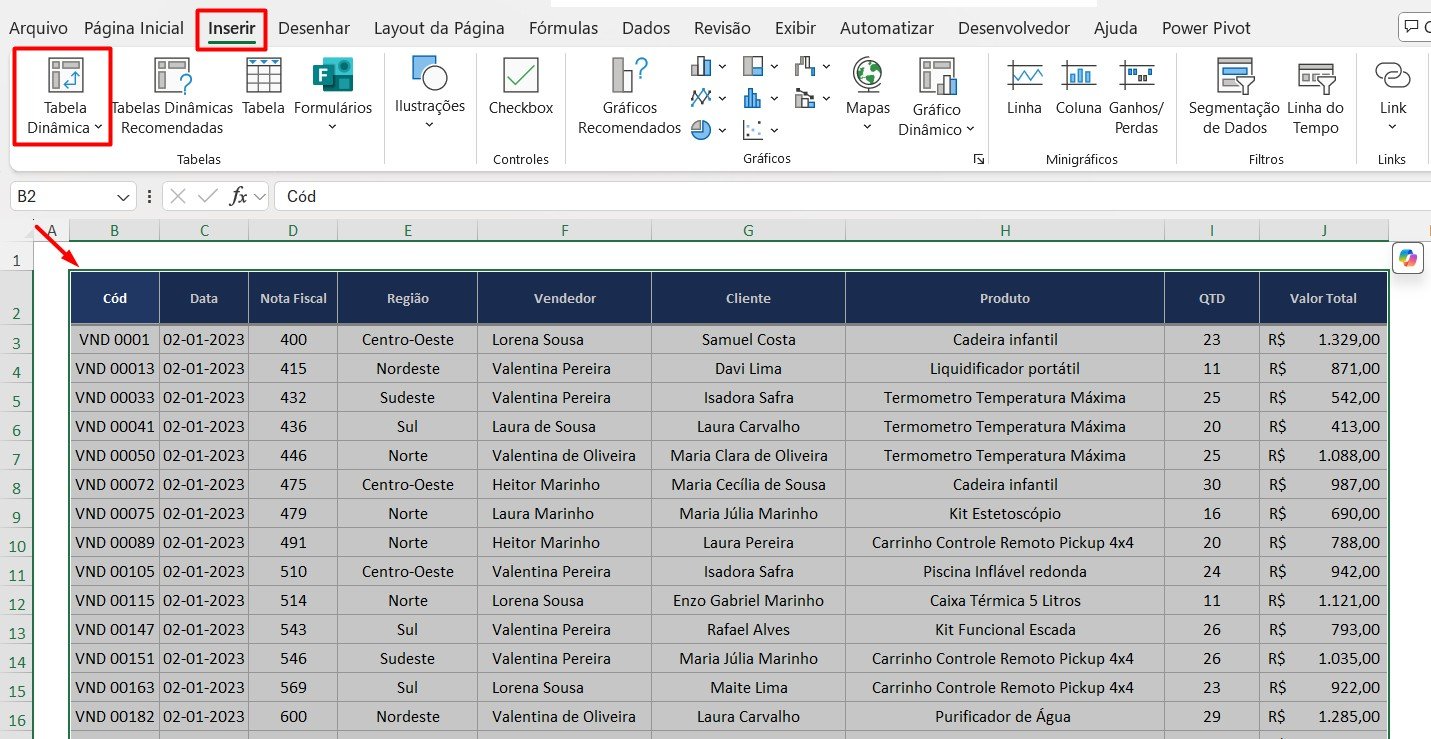The width and height of the screenshot is (1431, 739).
Task: Click the waterfall chart icon
Action: coord(805,67)
